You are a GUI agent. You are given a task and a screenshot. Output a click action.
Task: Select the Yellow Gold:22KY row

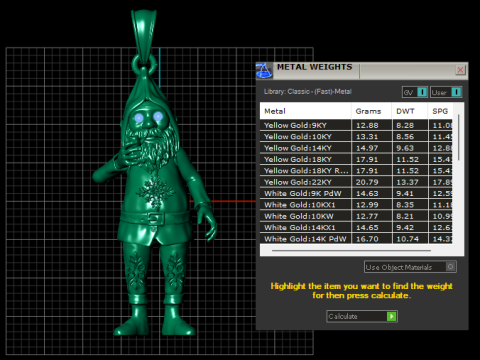tap(356, 182)
